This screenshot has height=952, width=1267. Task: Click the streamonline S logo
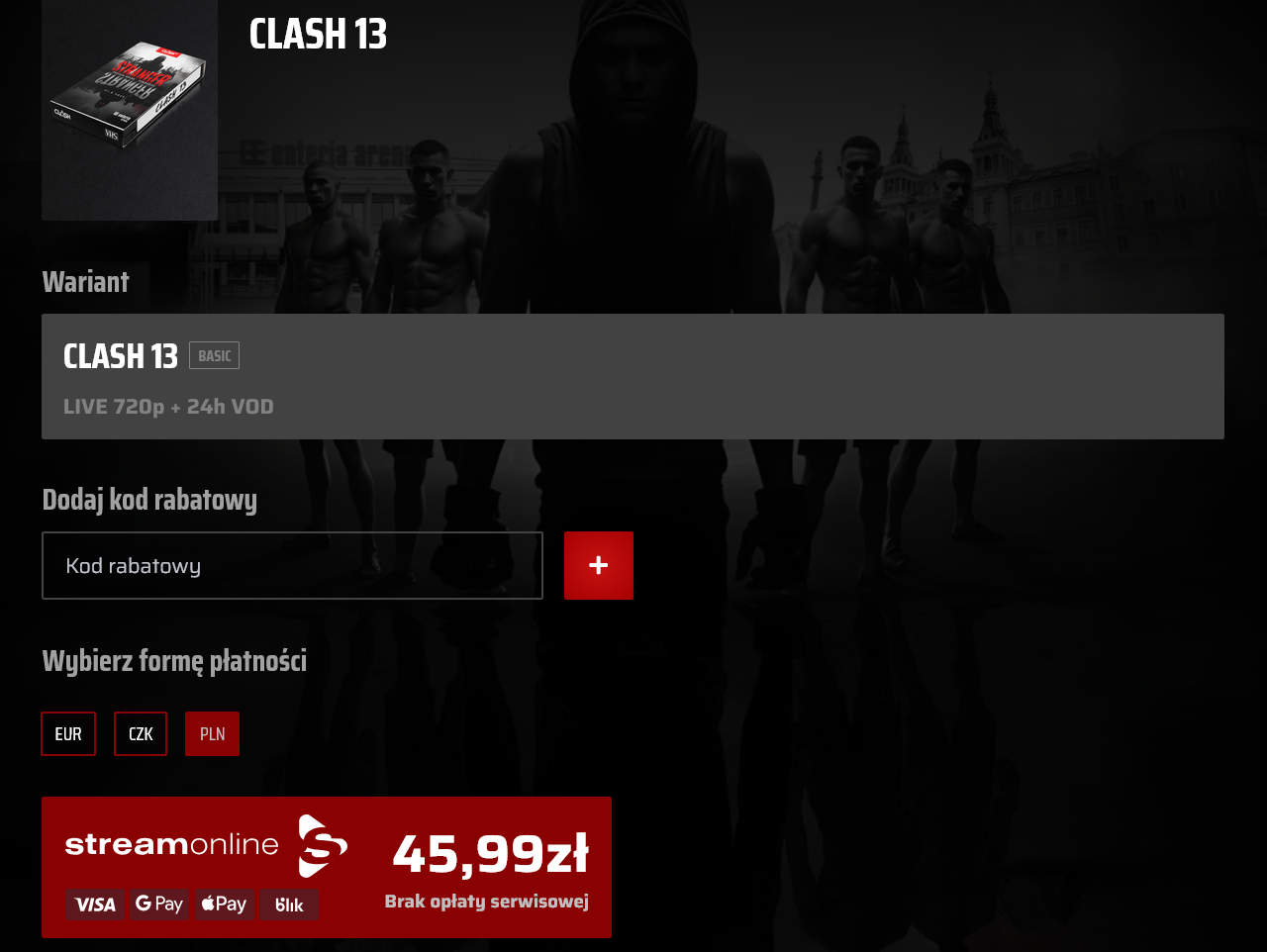click(x=323, y=846)
